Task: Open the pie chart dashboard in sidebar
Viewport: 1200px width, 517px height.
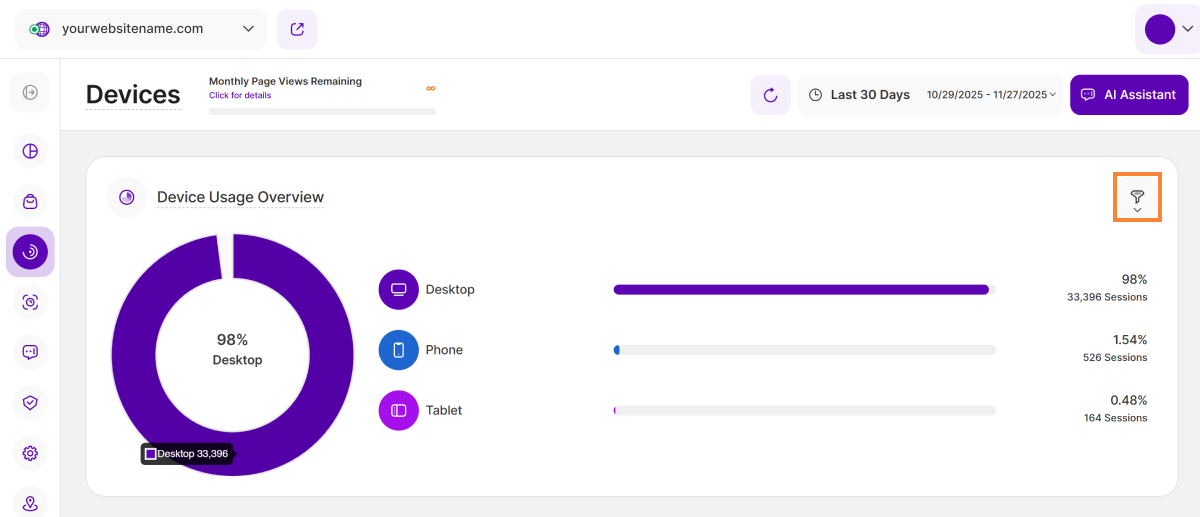Action: [x=30, y=151]
